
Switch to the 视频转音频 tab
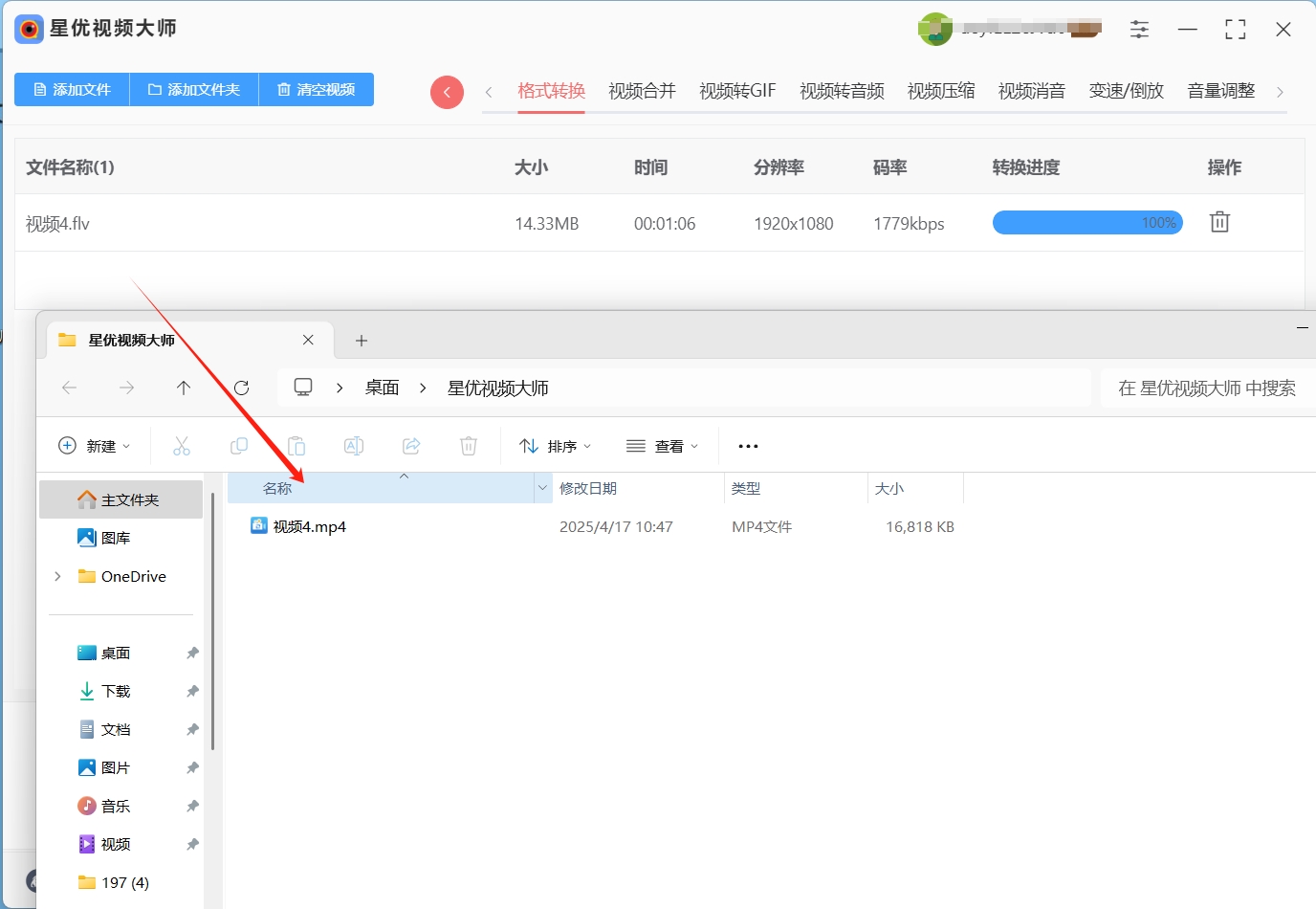[842, 91]
